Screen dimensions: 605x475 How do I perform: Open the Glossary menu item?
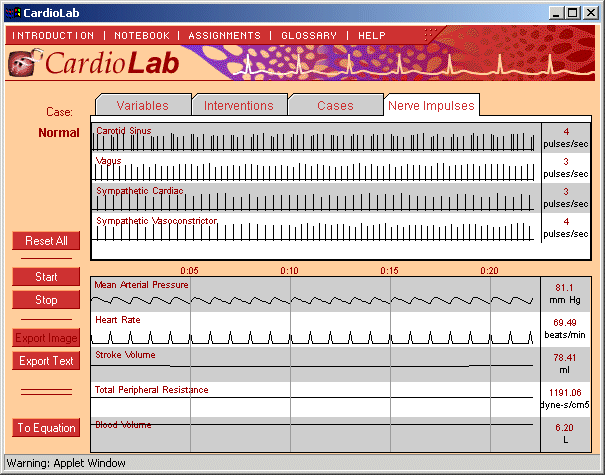[309, 35]
